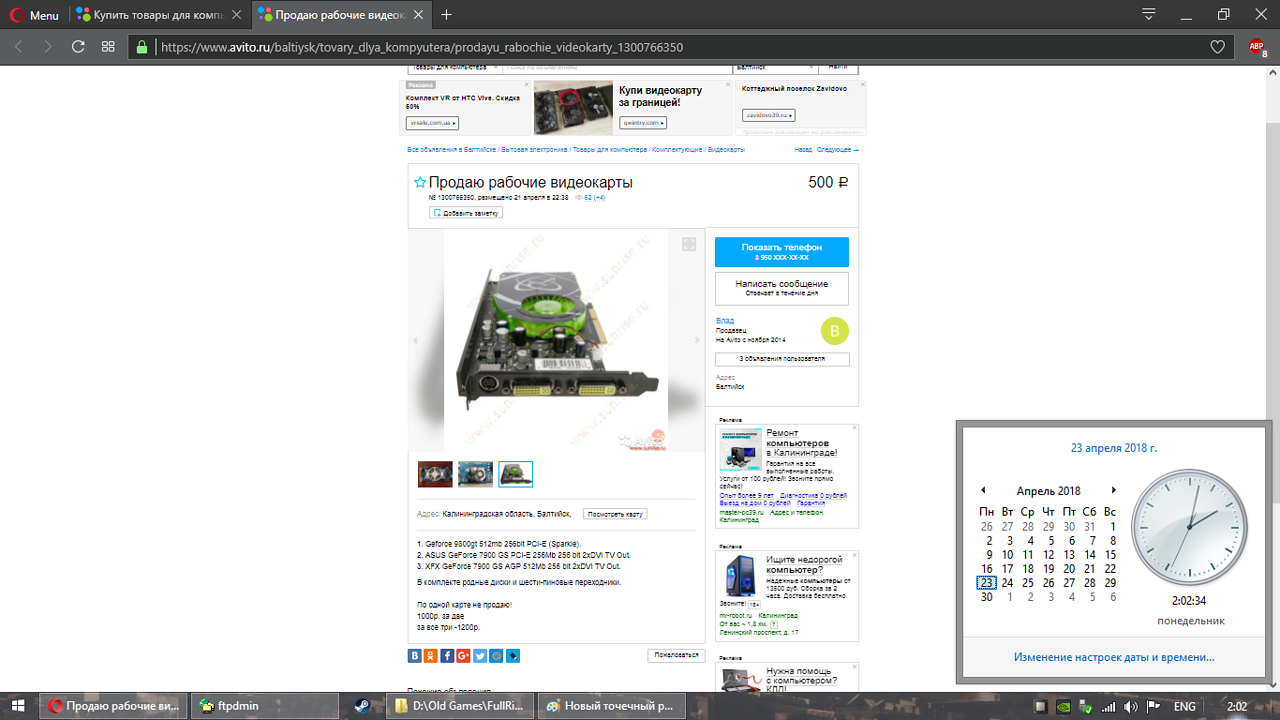Open the Opera tab menu icon
Screen dimensions: 1280x720
[x=1149, y=15]
